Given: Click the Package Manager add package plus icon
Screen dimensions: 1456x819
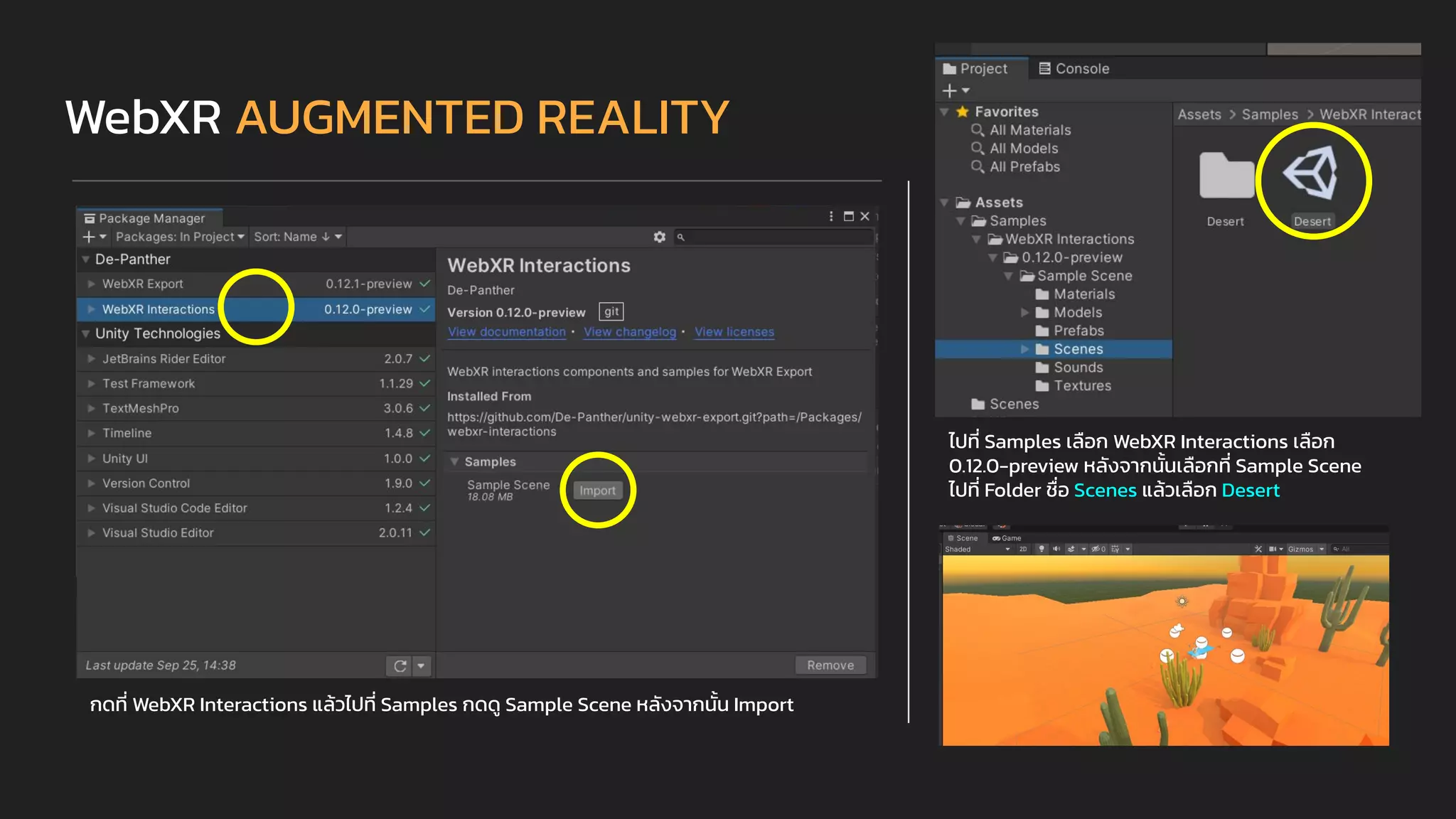Looking at the screenshot, I should (x=89, y=237).
